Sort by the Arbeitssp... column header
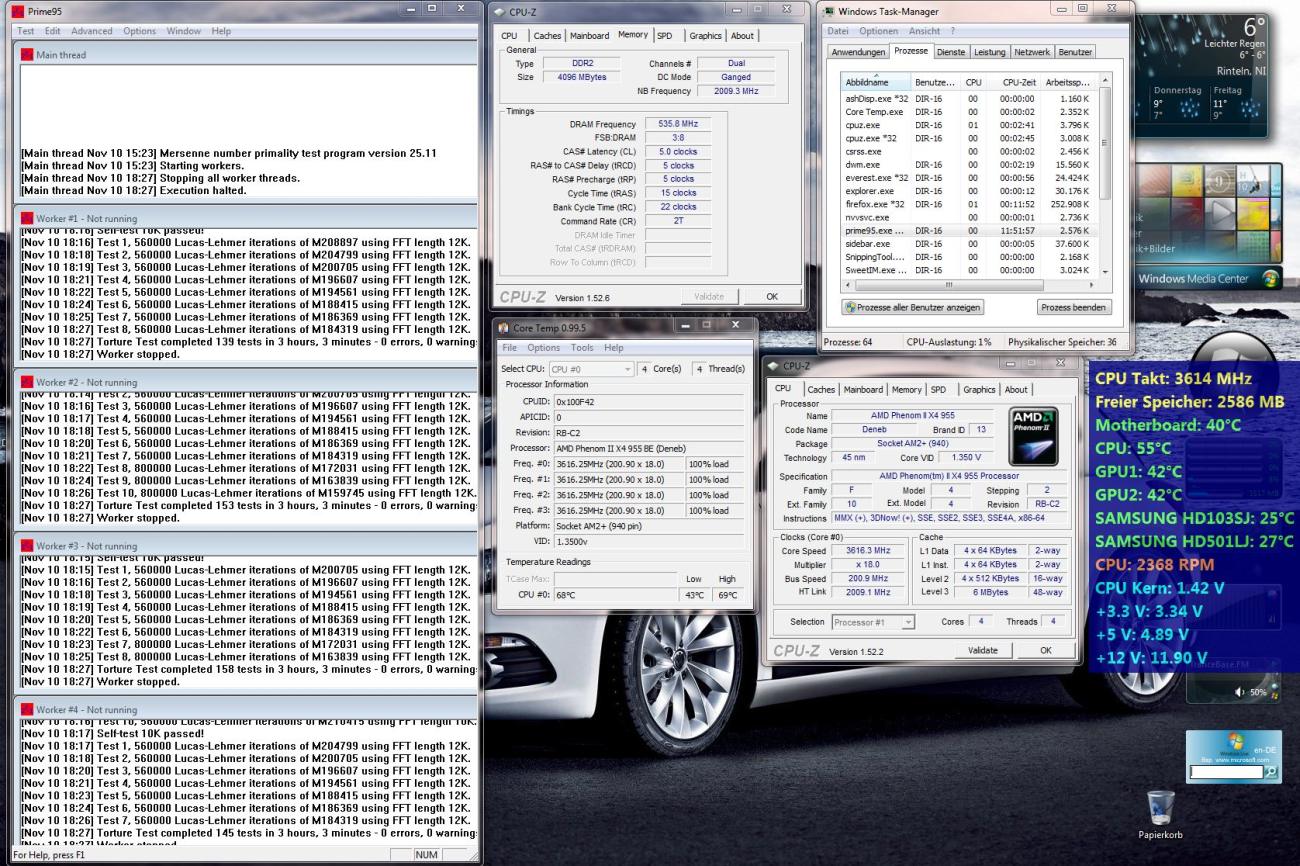Viewport: 1300px width, 866px height. tap(1070, 82)
